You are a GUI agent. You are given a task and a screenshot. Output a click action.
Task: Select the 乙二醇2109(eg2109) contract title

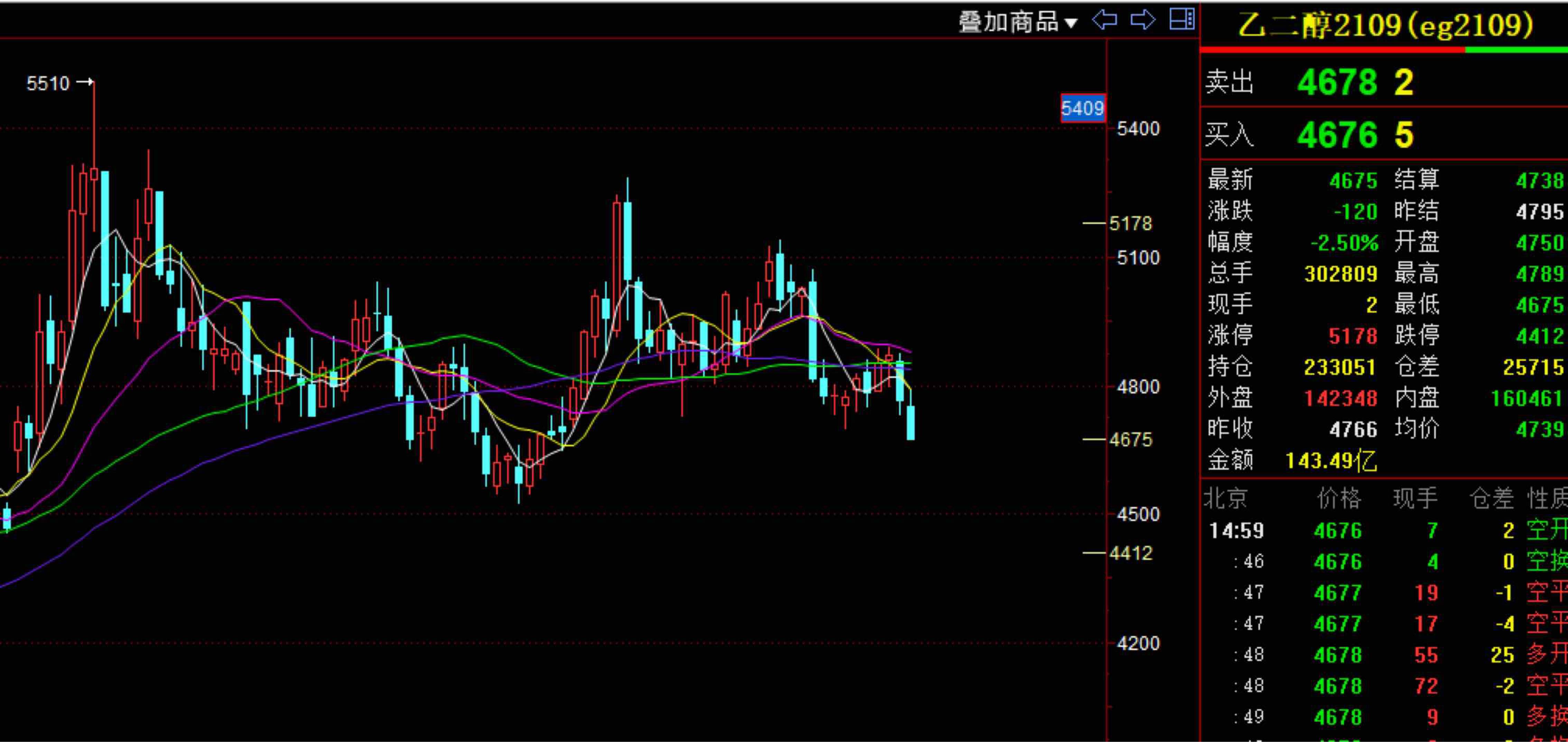1385,26
